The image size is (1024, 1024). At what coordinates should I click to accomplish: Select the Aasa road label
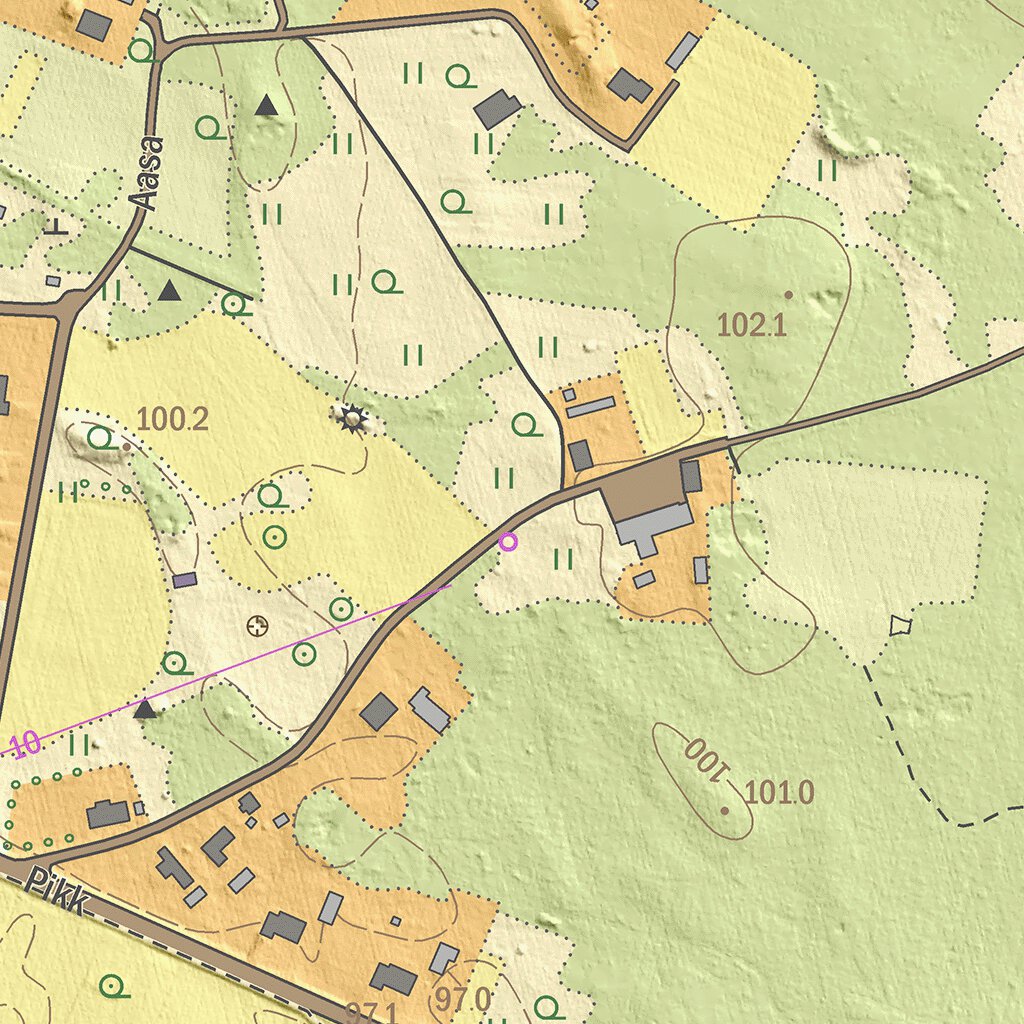[148, 172]
